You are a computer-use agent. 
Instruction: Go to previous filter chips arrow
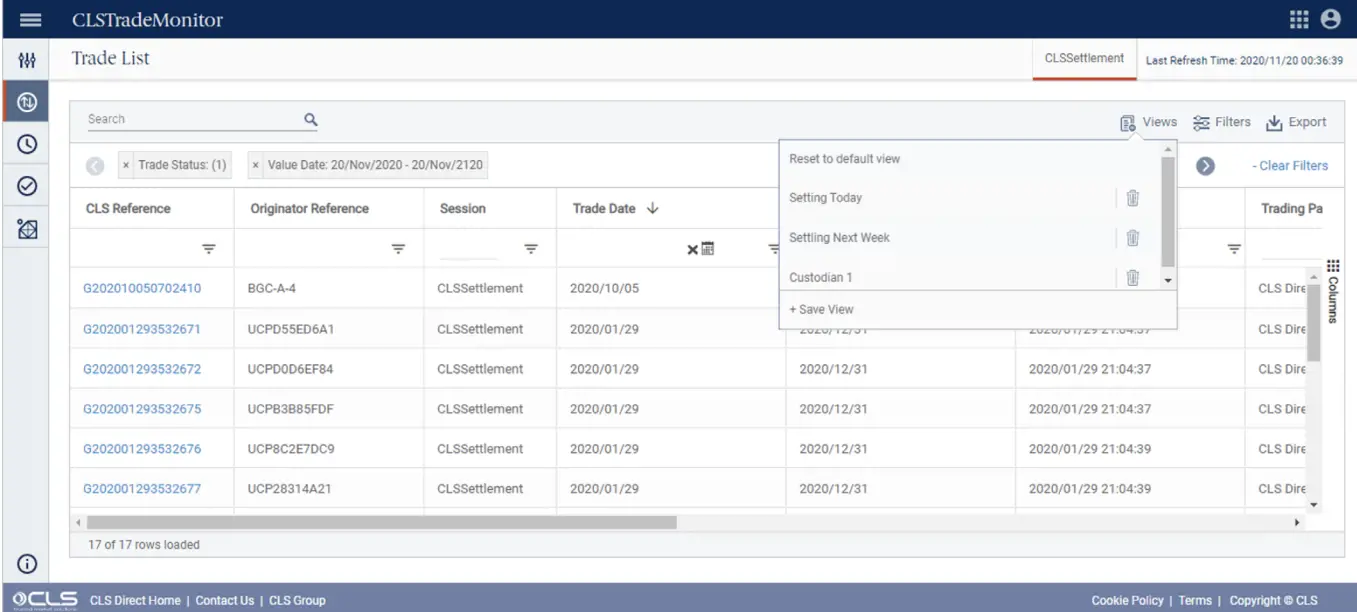[x=96, y=166]
